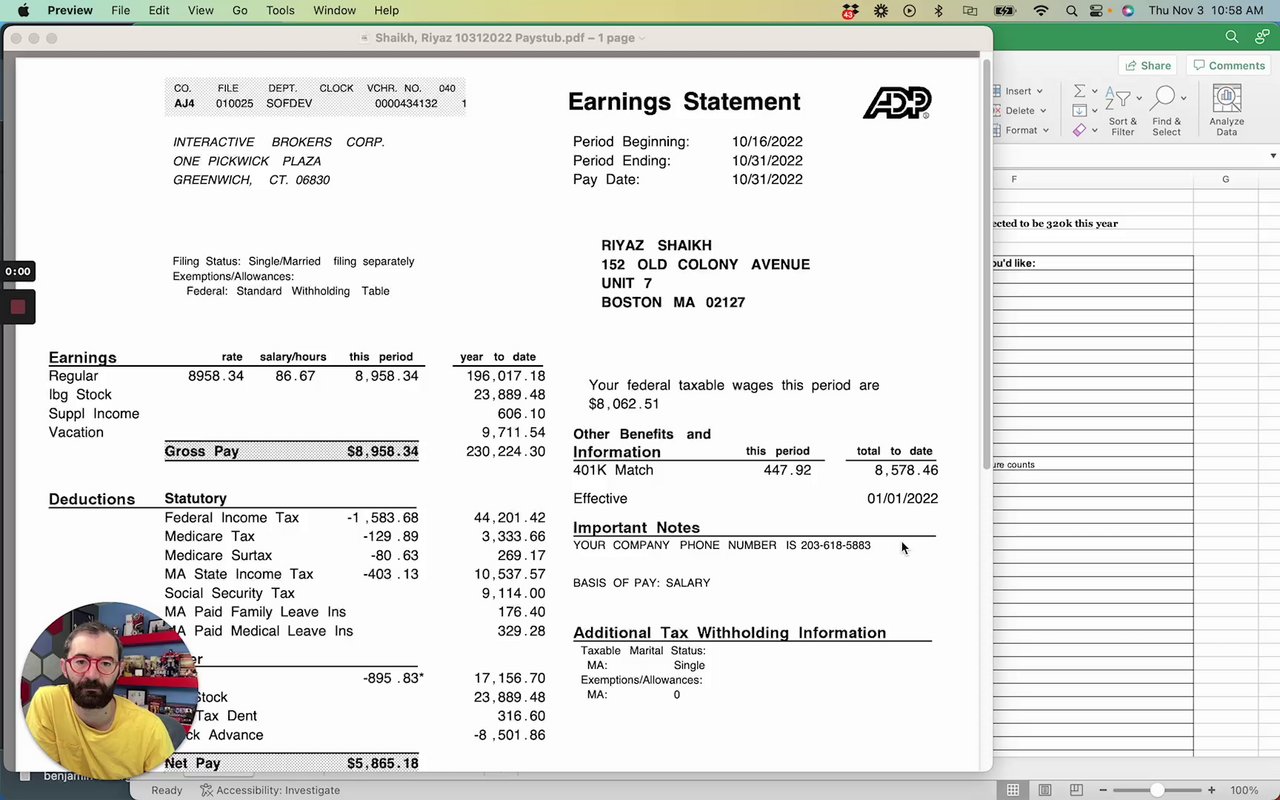The image size is (1280, 800).
Task: Click the 401K Match label
Action: coord(613,470)
